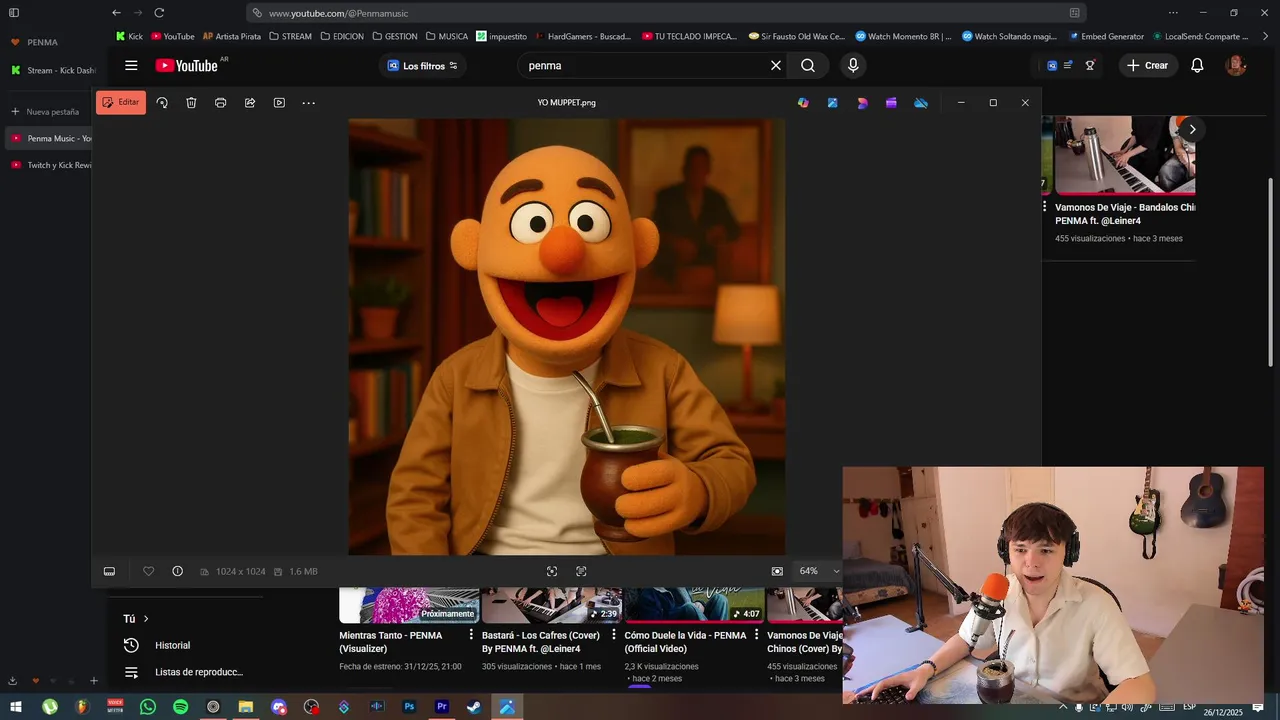Switch to the Twitch y Kick Rewind tab
The image size is (1280, 720).
[x=50, y=165]
